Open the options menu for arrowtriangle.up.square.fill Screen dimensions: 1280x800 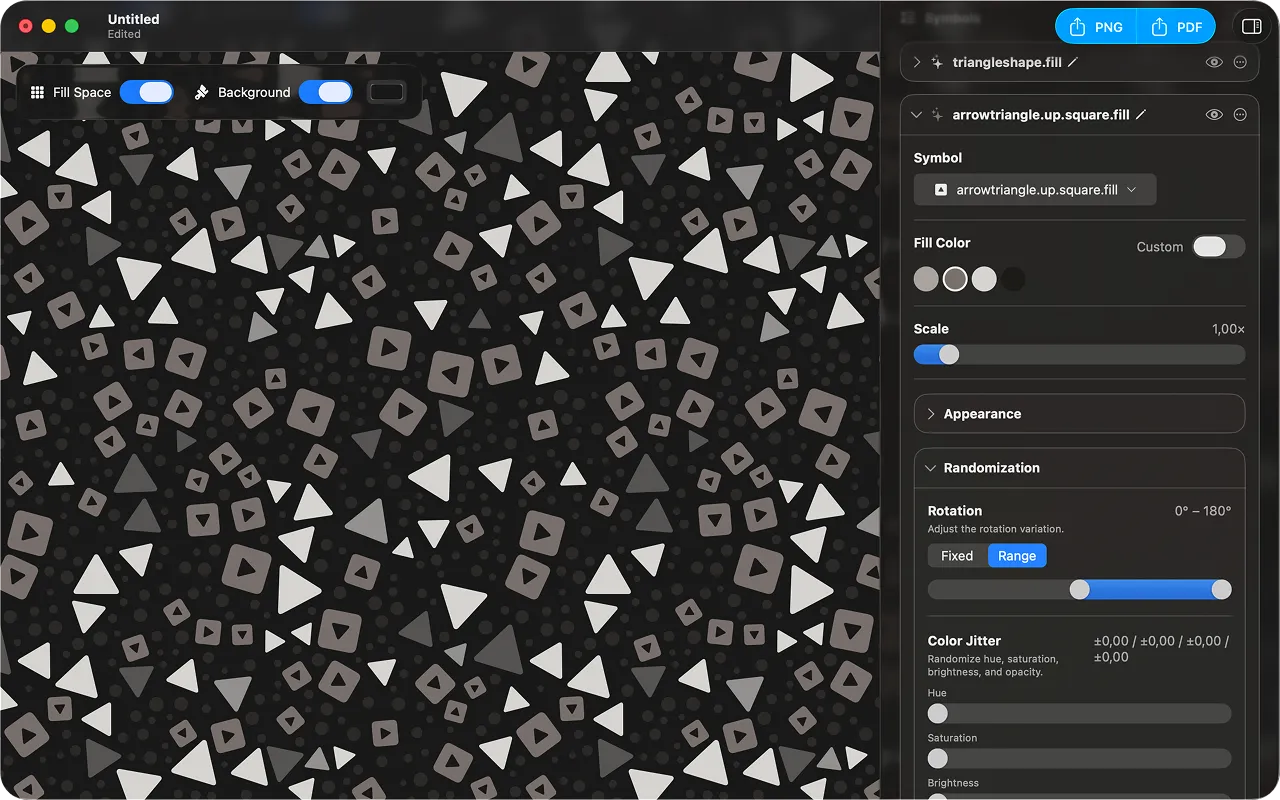click(x=1240, y=114)
